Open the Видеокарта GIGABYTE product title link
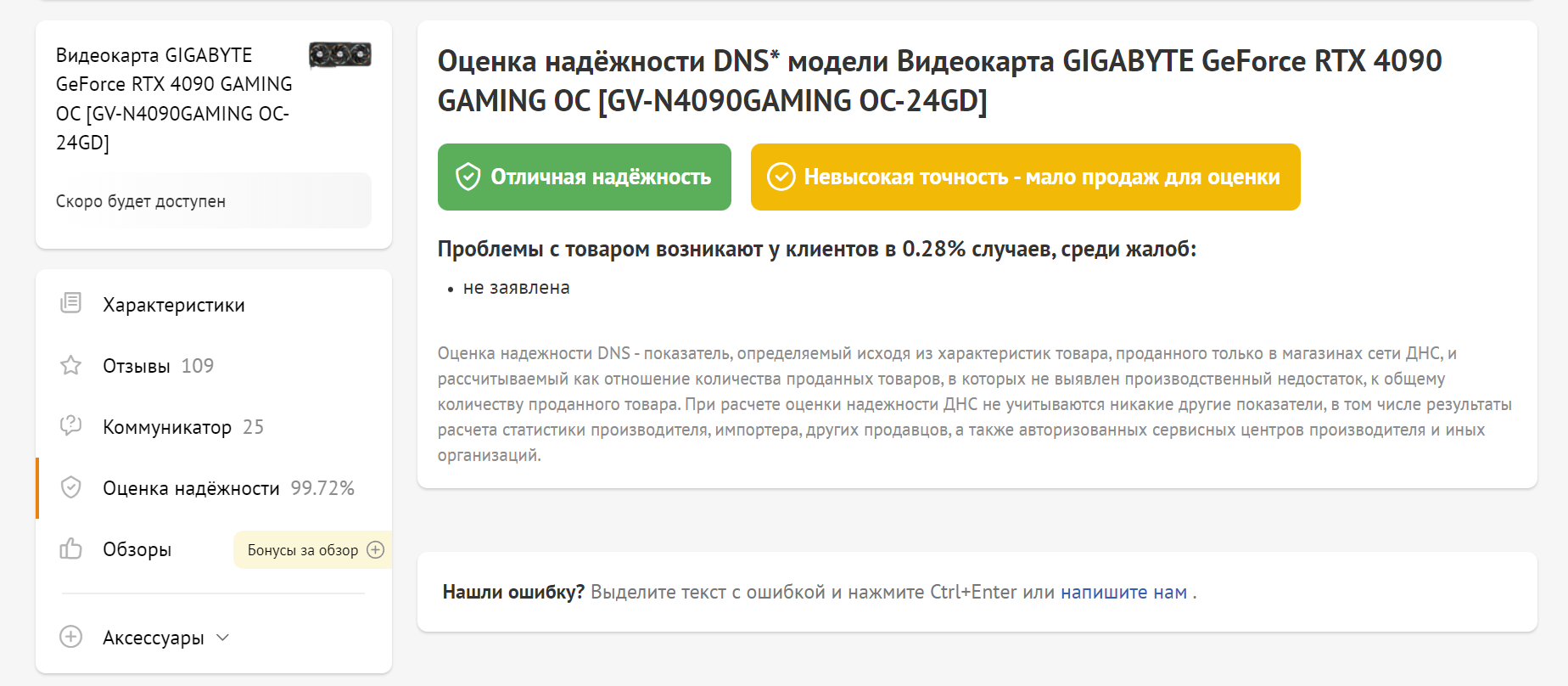Image resolution: width=1568 pixels, height=686 pixels. 175,98
